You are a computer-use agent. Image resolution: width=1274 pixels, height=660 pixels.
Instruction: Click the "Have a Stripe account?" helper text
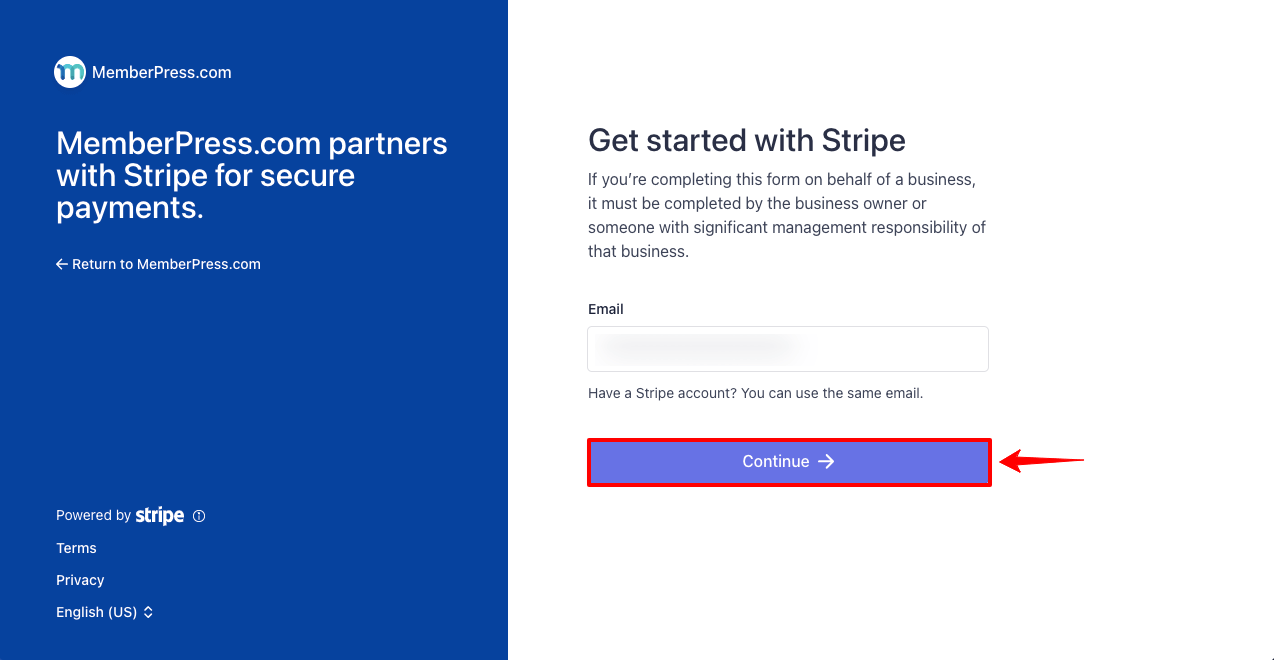755,393
